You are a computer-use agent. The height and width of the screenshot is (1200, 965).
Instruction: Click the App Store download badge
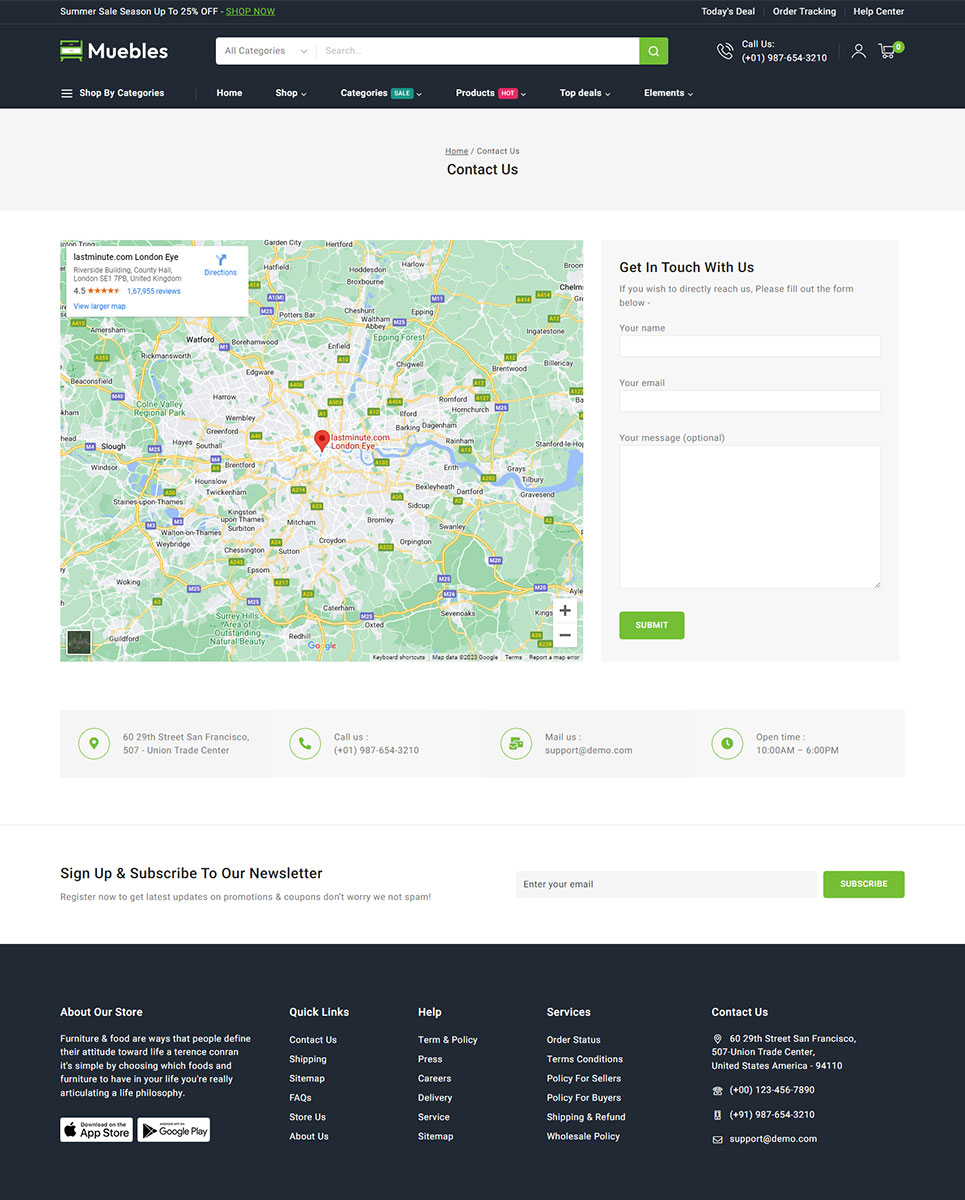tap(96, 1129)
